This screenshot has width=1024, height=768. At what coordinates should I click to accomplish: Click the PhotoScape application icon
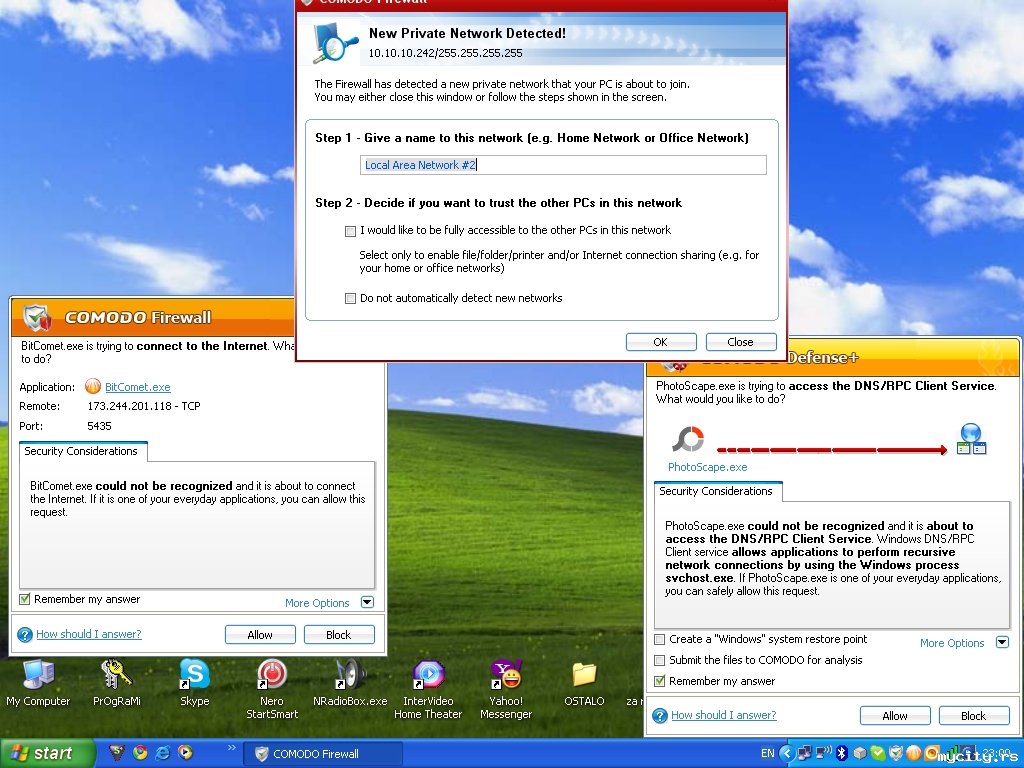click(x=688, y=440)
